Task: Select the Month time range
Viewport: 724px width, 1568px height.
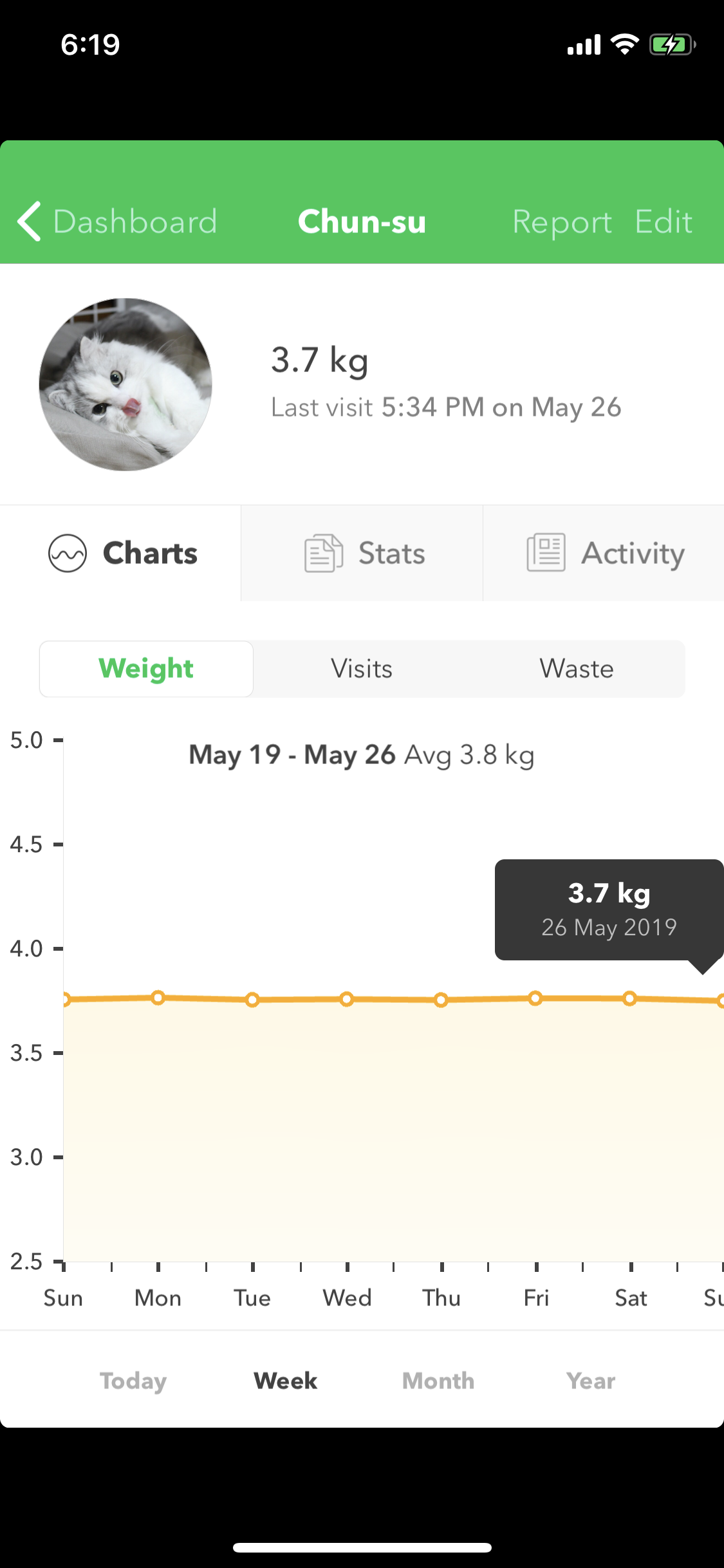Action: click(438, 1381)
